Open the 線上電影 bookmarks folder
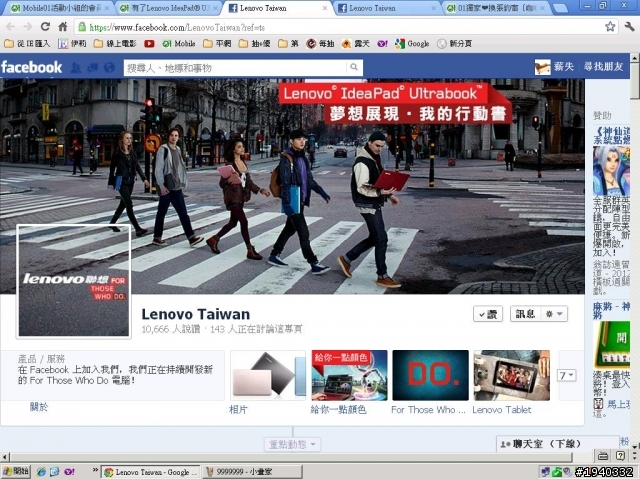The height and width of the screenshot is (480, 640). point(115,44)
